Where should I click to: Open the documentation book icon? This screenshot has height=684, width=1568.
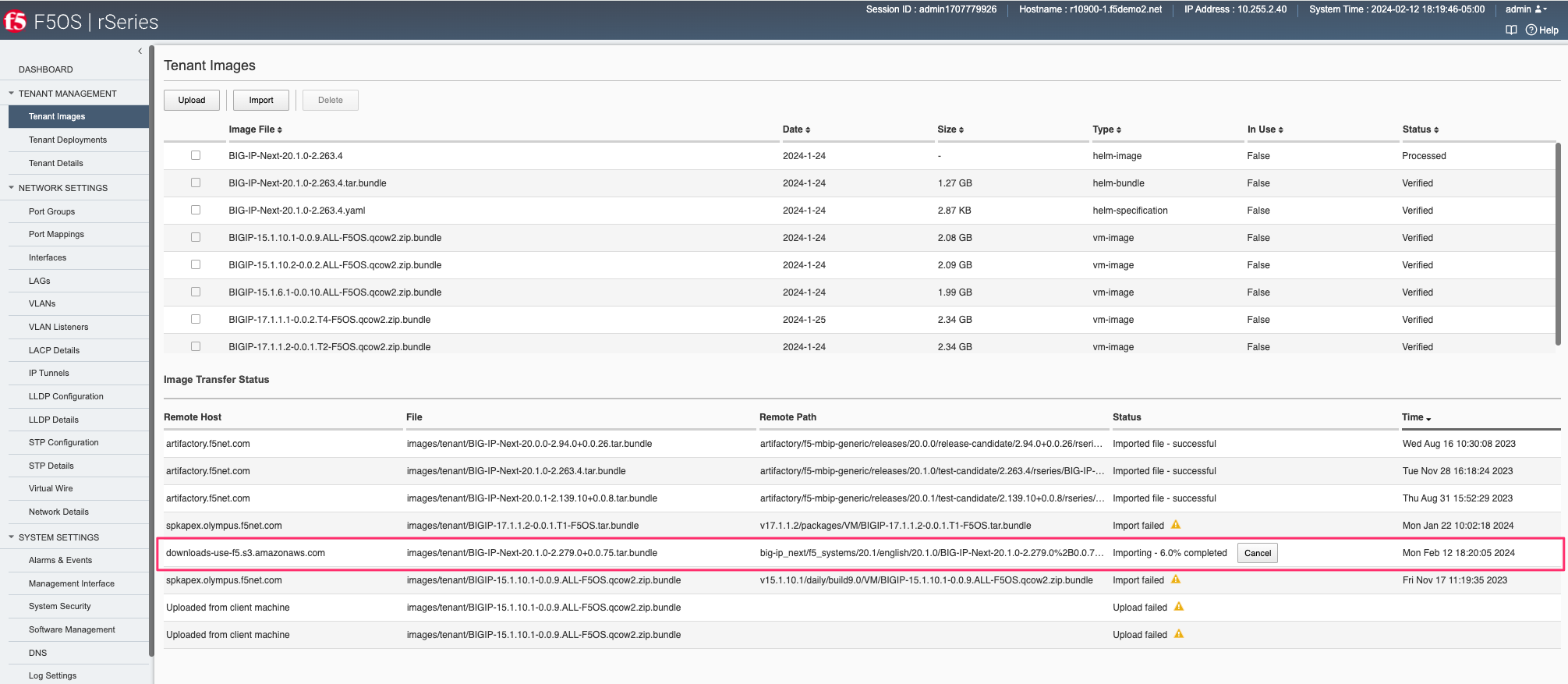(x=1511, y=30)
